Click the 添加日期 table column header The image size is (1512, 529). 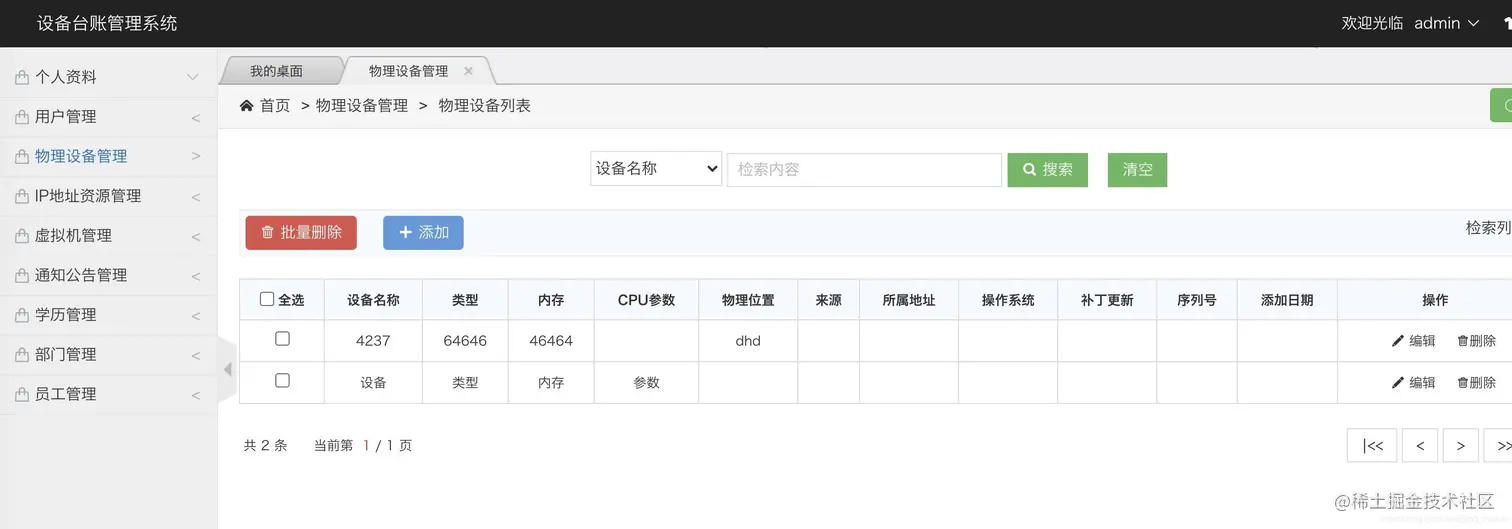tap(1287, 300)
